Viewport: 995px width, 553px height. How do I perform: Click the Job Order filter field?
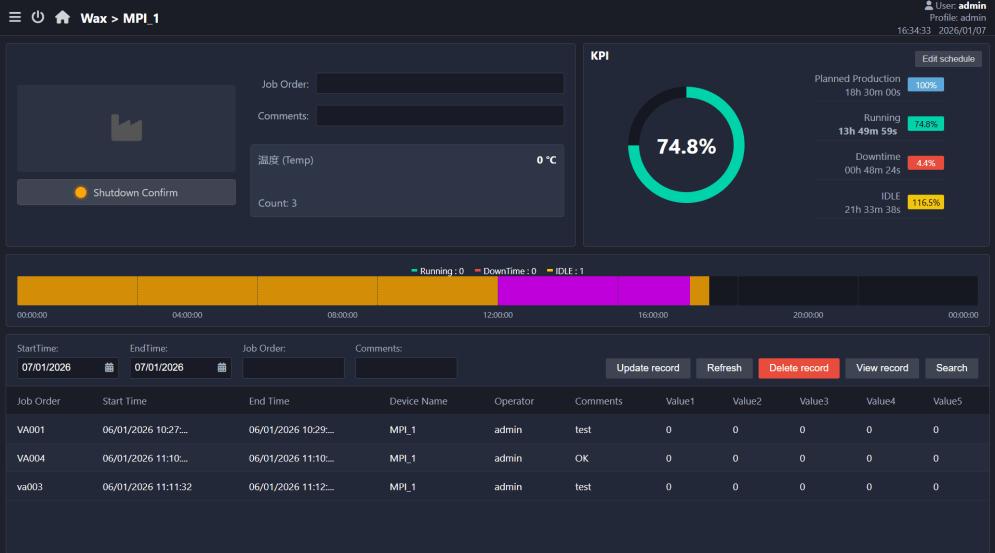coord(293,368)
